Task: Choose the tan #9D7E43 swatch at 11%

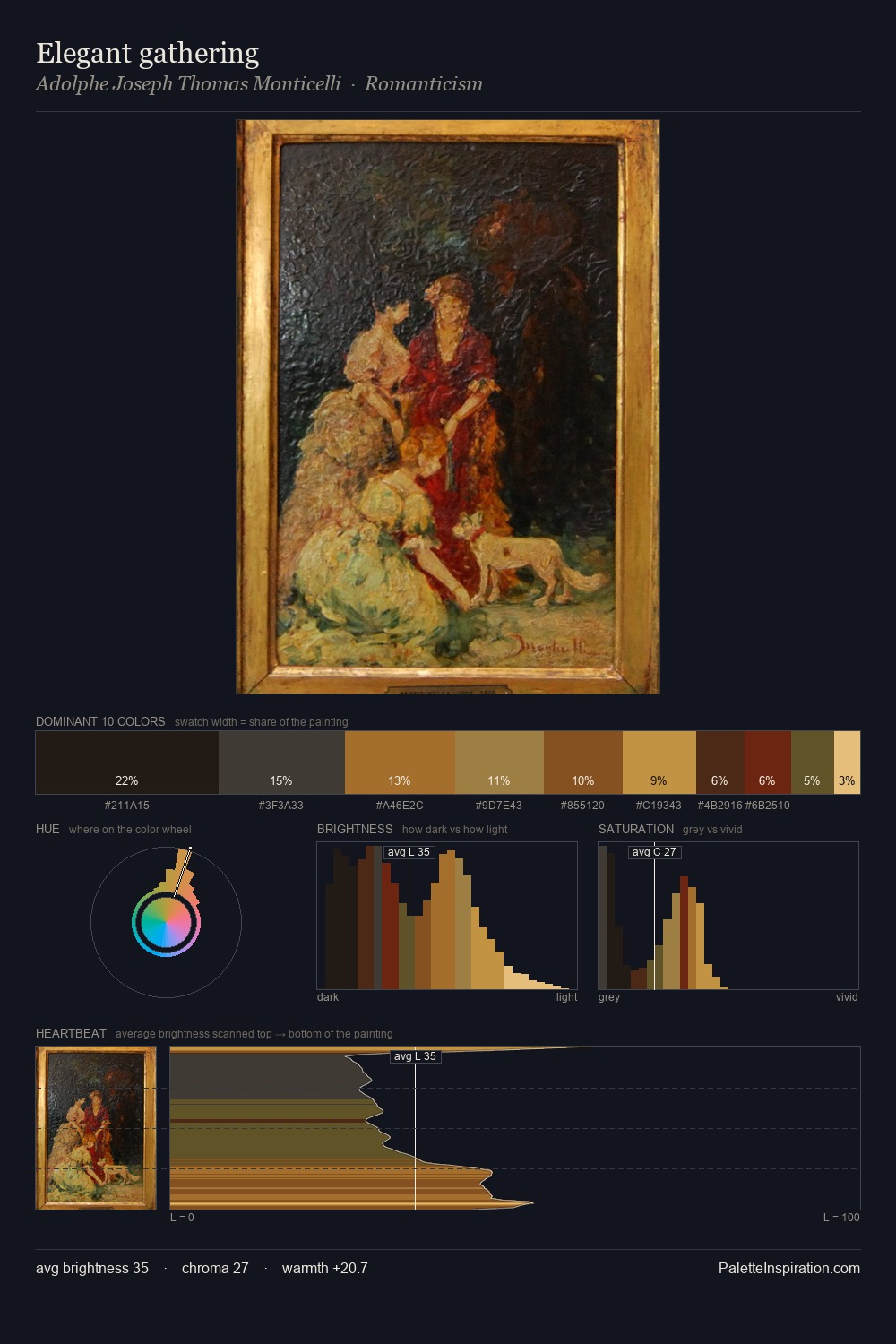Action: [x=499, y=762]
